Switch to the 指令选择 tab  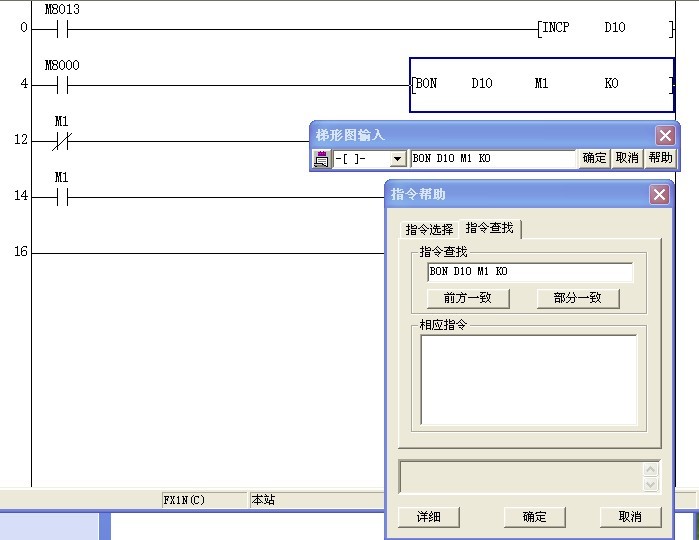click(428, 229)
